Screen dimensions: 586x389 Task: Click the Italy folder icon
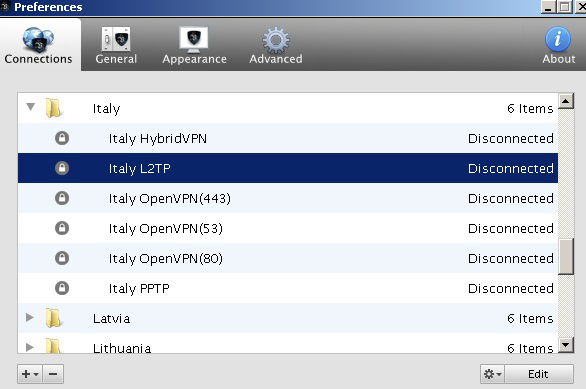[53, 108]
